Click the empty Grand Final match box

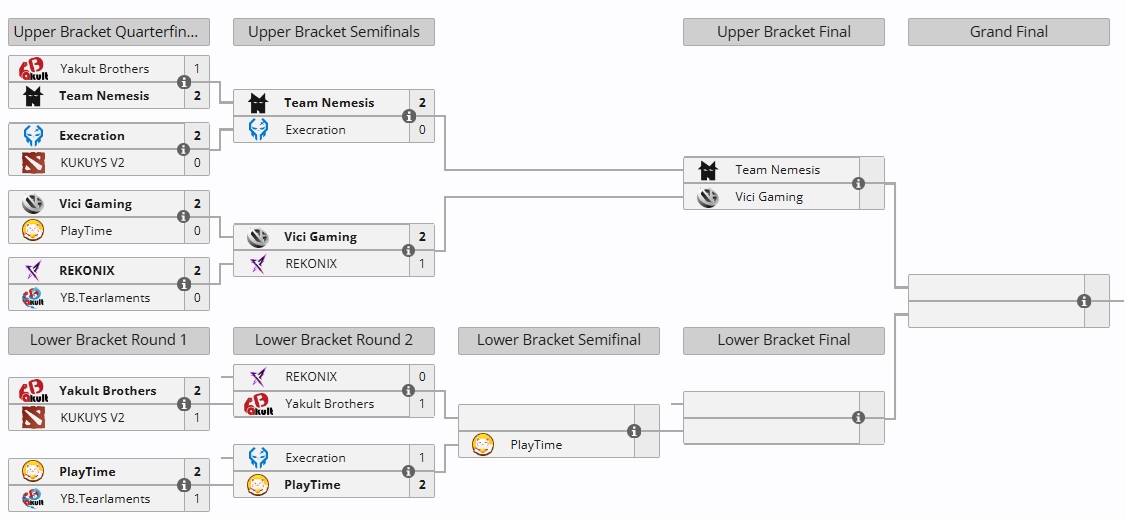[x=995, y=301]
